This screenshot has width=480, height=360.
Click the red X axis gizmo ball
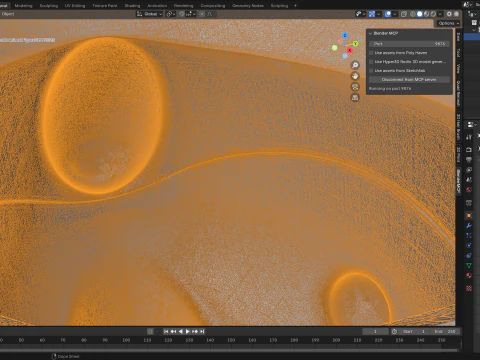pyautogui.click(x=349, y=50)
